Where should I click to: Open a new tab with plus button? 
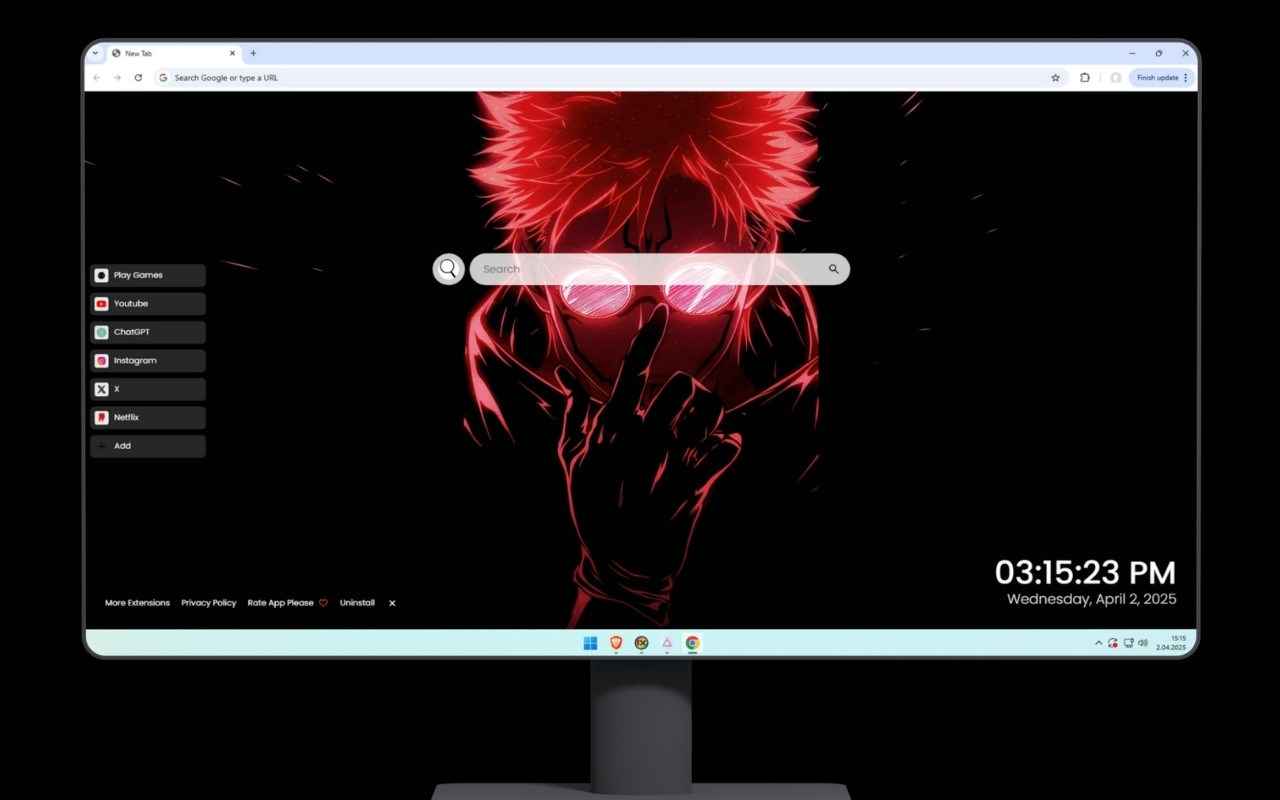tap(253, 54)
